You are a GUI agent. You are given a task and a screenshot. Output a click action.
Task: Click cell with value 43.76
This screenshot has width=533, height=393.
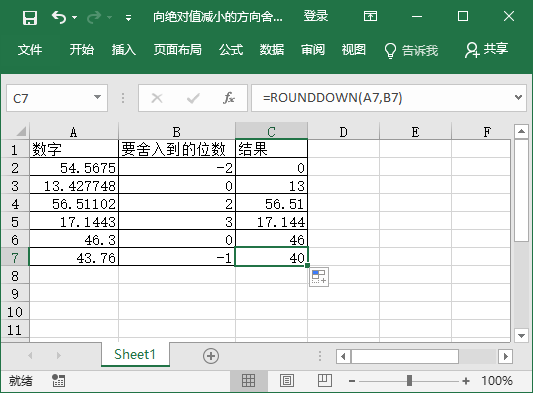coord(74,257)
